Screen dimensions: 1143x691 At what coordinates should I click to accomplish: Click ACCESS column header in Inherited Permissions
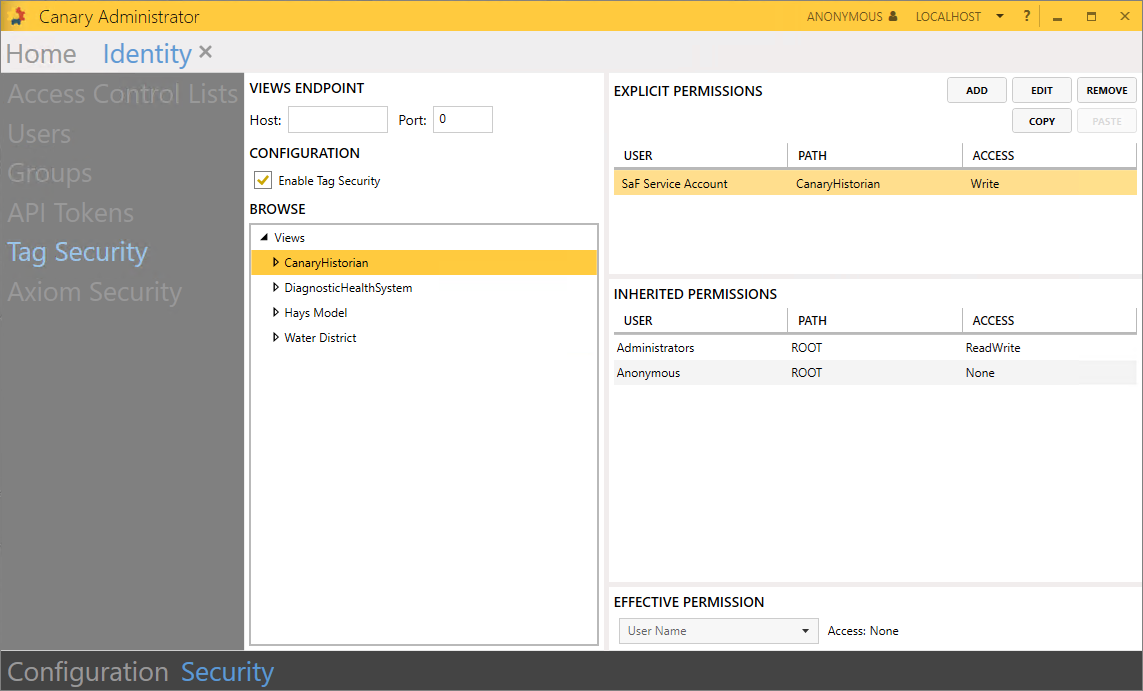1050,320
